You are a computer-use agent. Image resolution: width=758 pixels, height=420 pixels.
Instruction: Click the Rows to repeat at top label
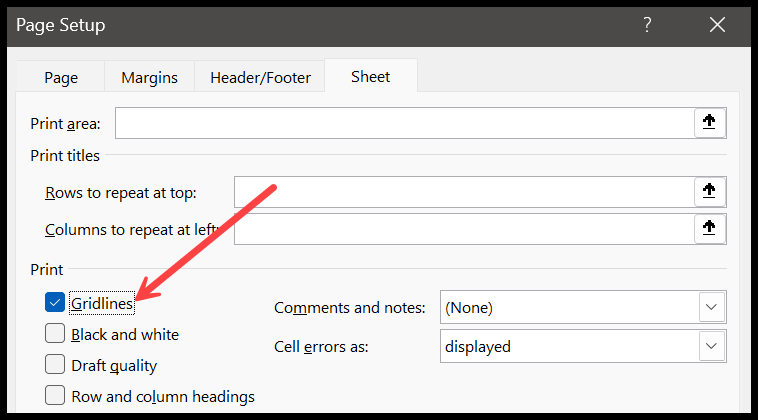[121, 193]
